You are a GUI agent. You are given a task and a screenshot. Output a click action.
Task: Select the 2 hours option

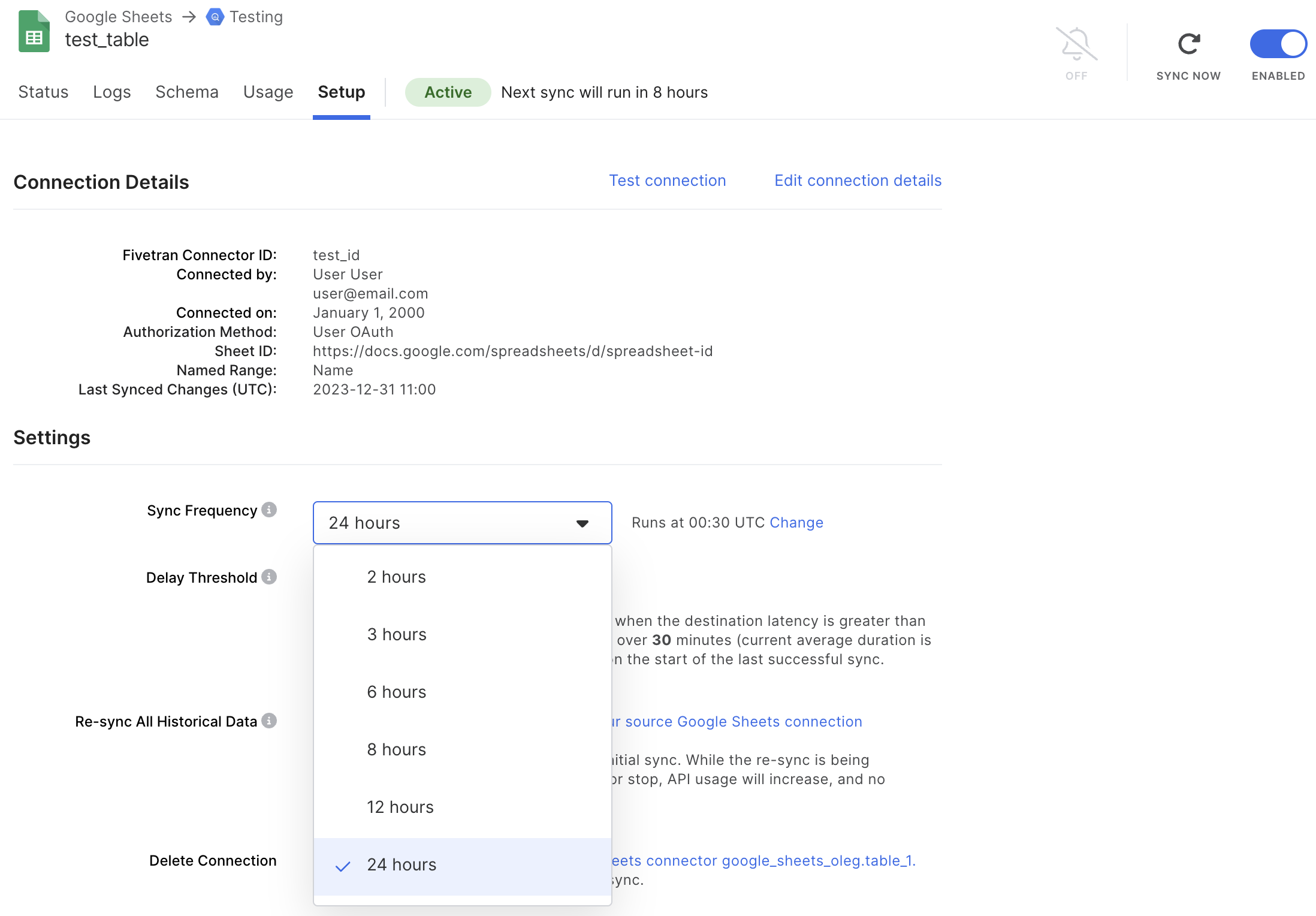tap(462, 577)
